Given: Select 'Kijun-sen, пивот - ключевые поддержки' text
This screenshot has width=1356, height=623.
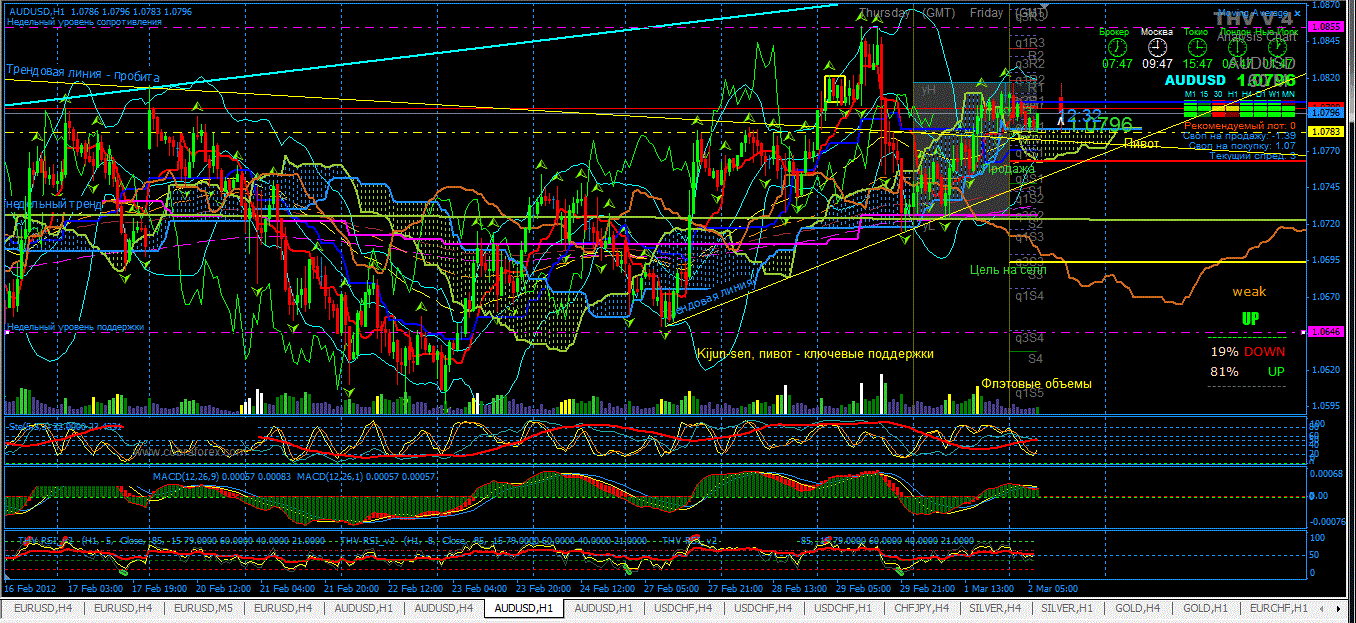Looking at the screenshot, I should tap(815, 354).
